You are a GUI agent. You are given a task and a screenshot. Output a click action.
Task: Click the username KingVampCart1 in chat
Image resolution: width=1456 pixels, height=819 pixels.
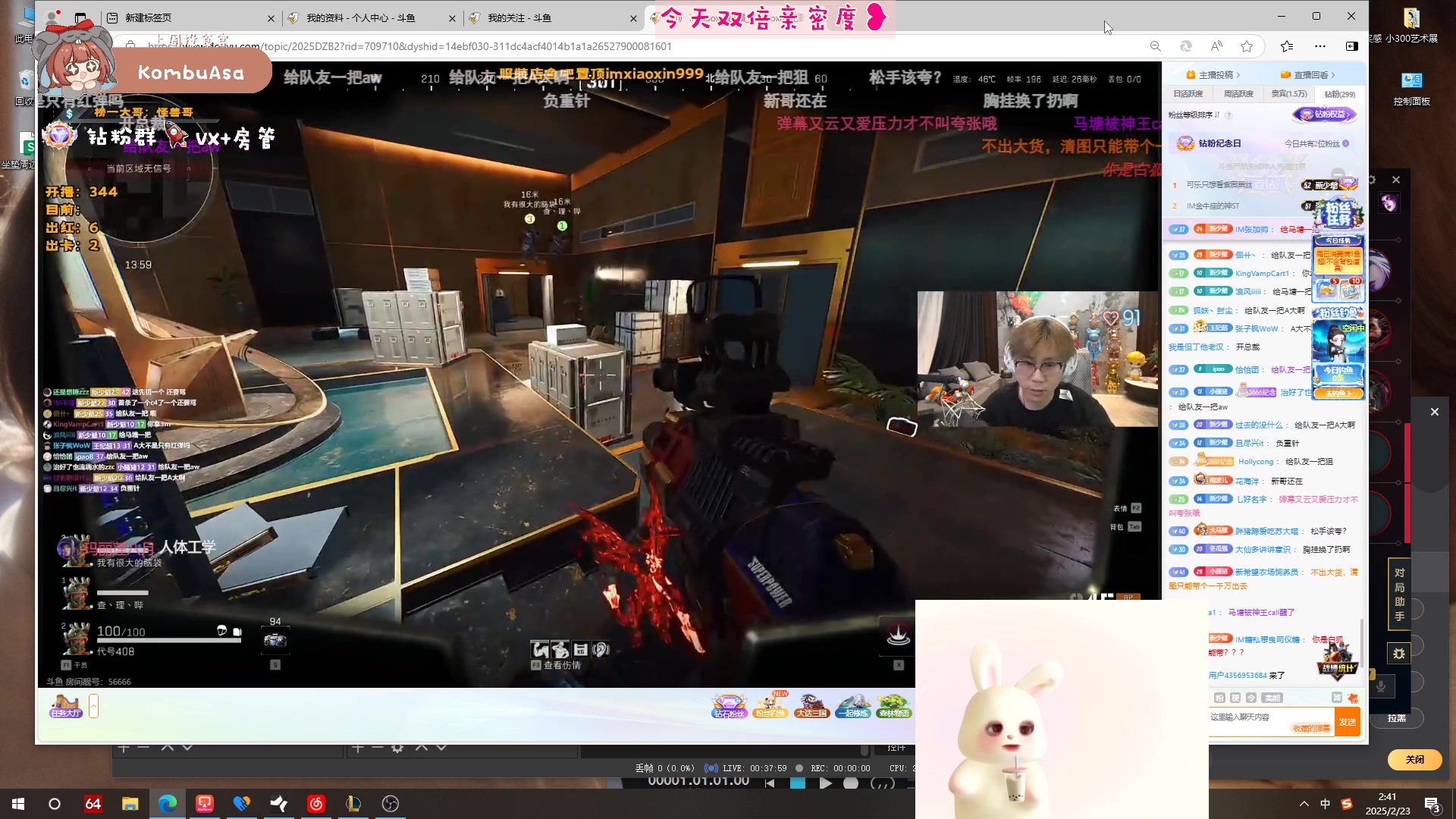1262,273
